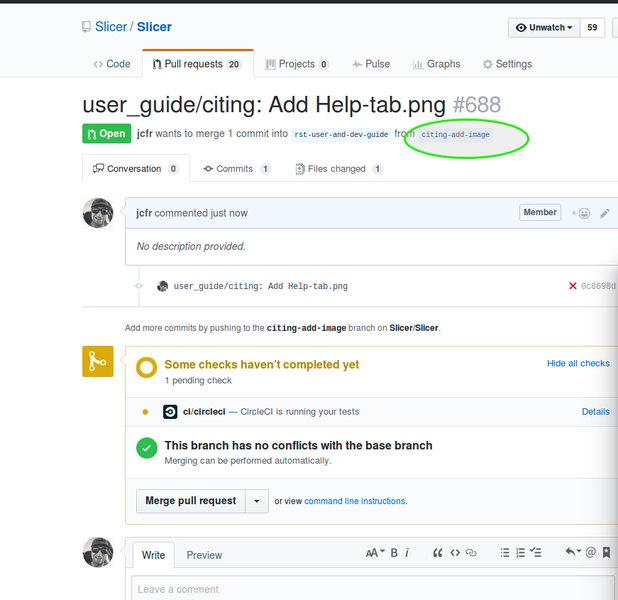Toggle Unwatch for the repository
The image size is (618, 600).
[544, 28]
